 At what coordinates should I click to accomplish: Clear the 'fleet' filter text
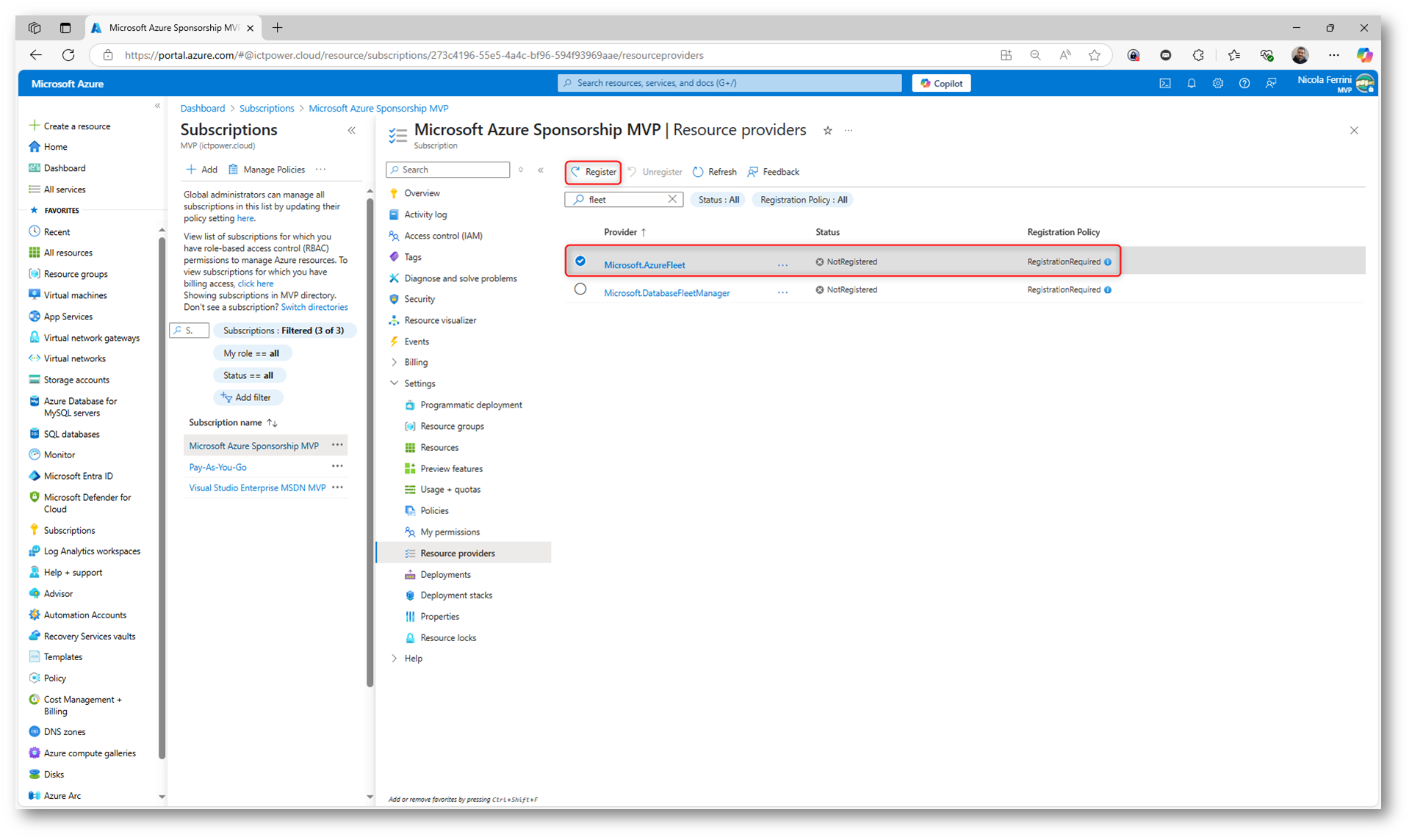coord(672,200)
